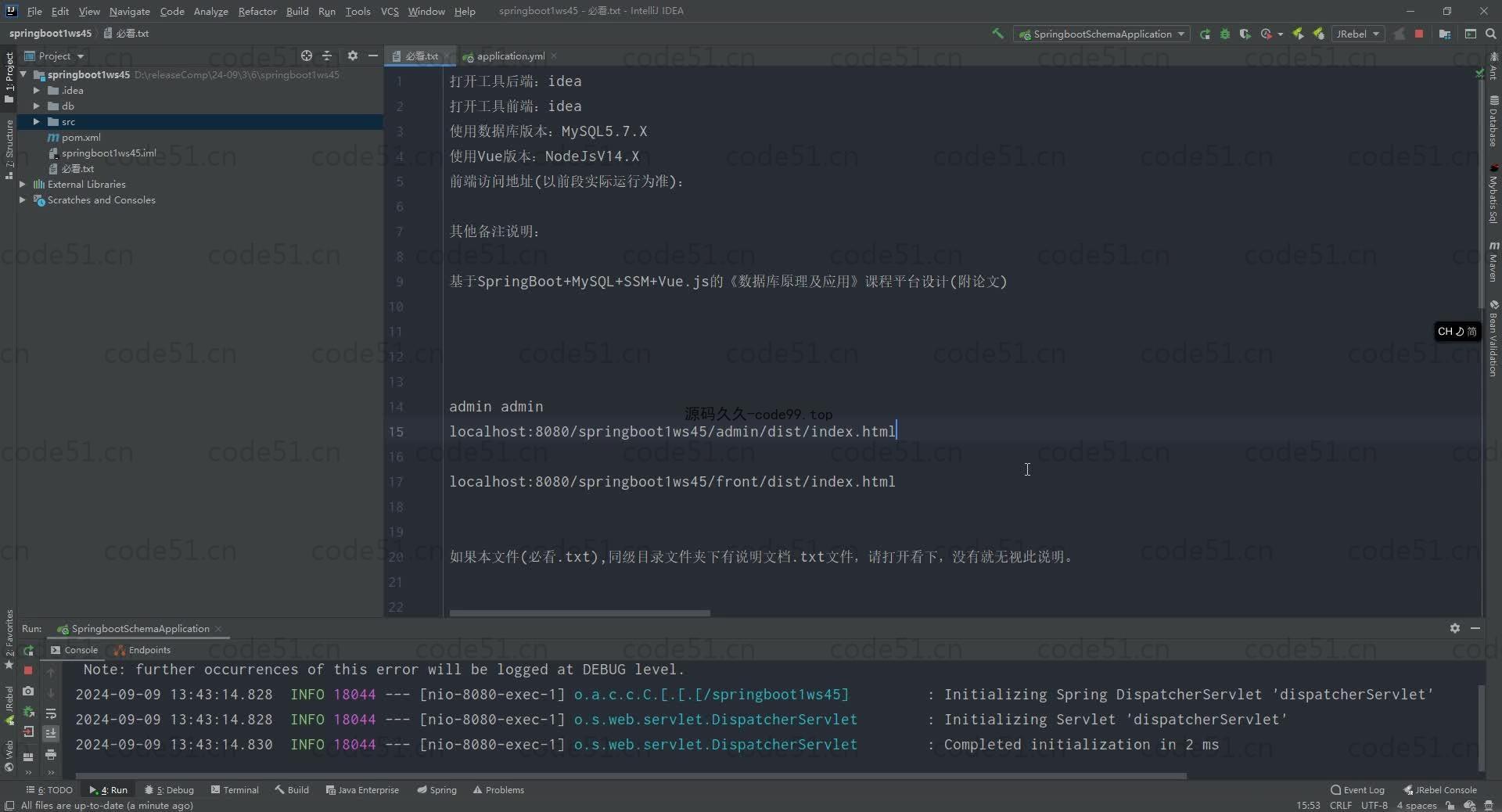Collapse the springboot1ws45 project root
Image resolution: width=1502 pixels, height=812 pixels.
(x=23, y=74)
